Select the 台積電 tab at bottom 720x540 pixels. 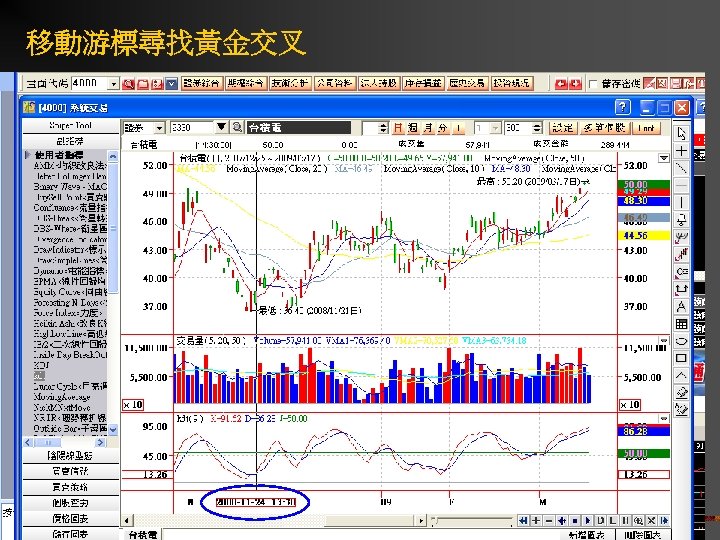pos(142,534)
